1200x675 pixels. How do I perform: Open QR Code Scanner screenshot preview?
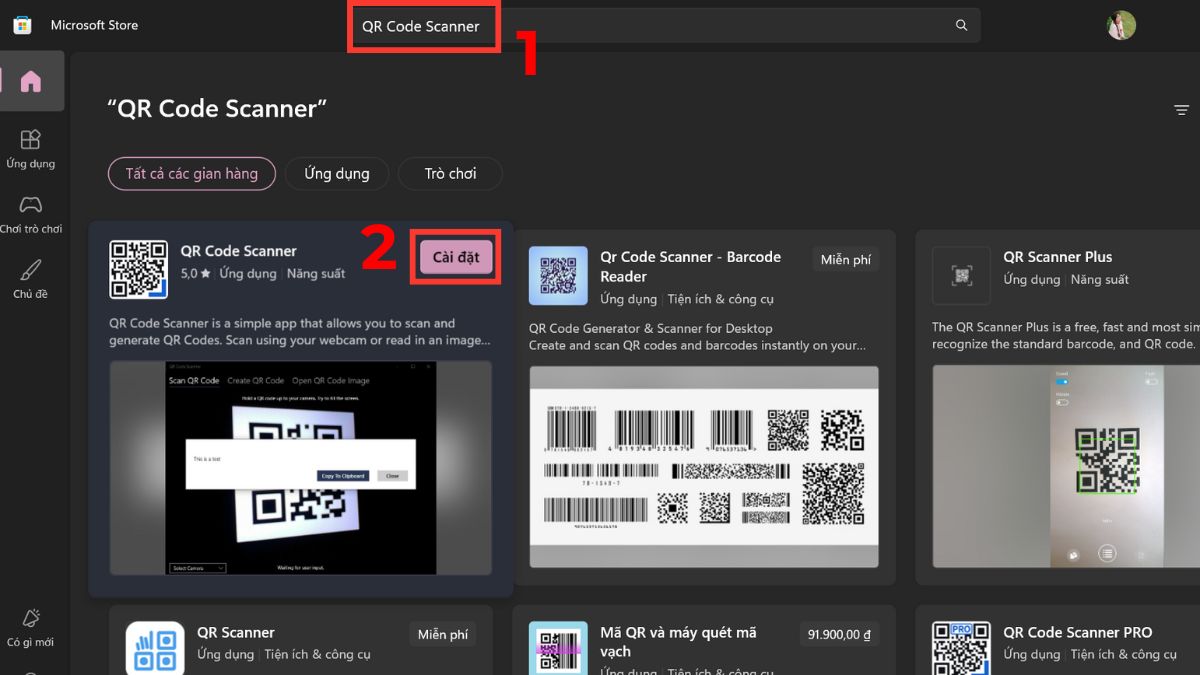[300, 468]
